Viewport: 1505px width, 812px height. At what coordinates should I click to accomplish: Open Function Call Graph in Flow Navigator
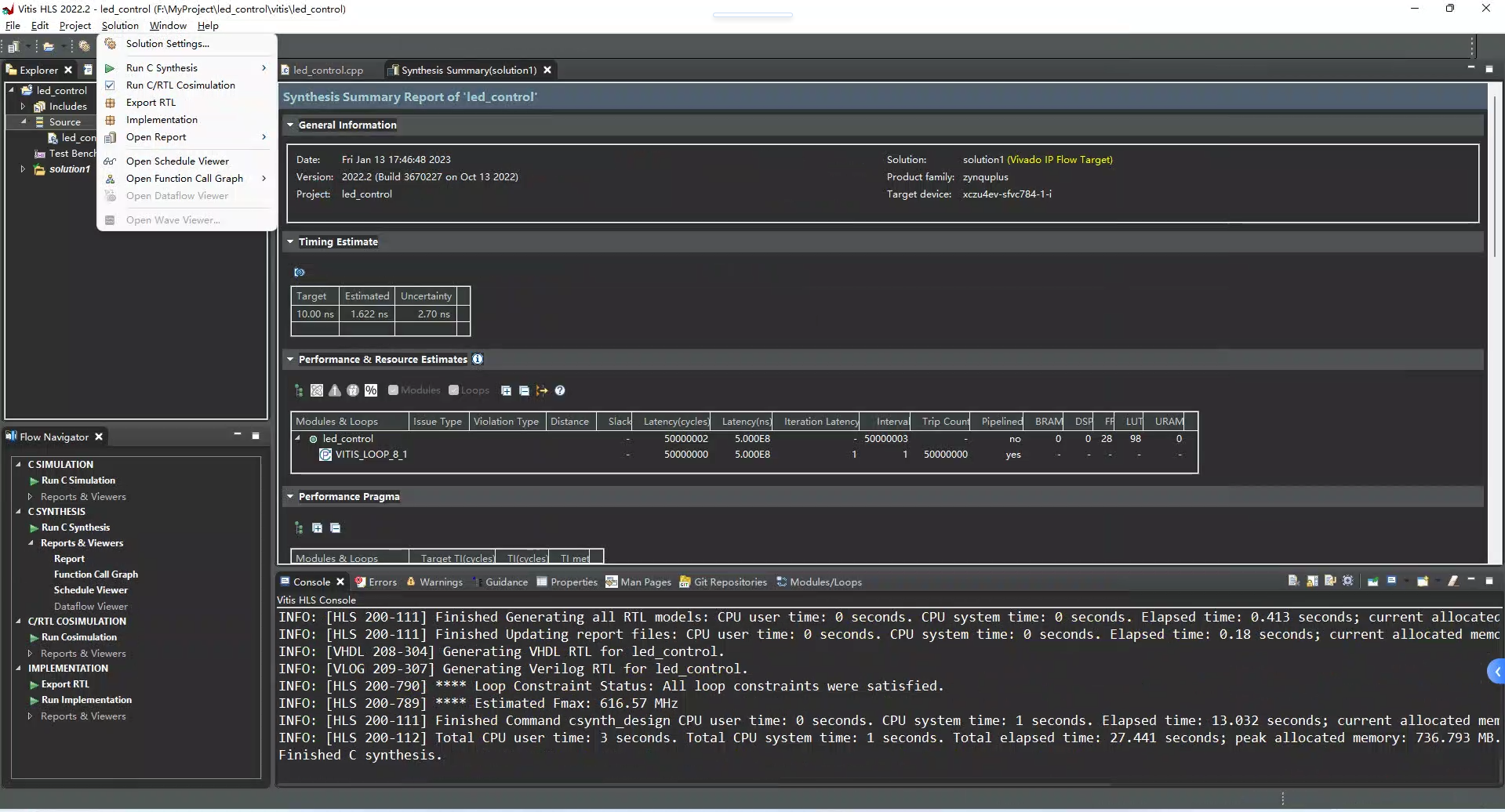tap(96, 575)
